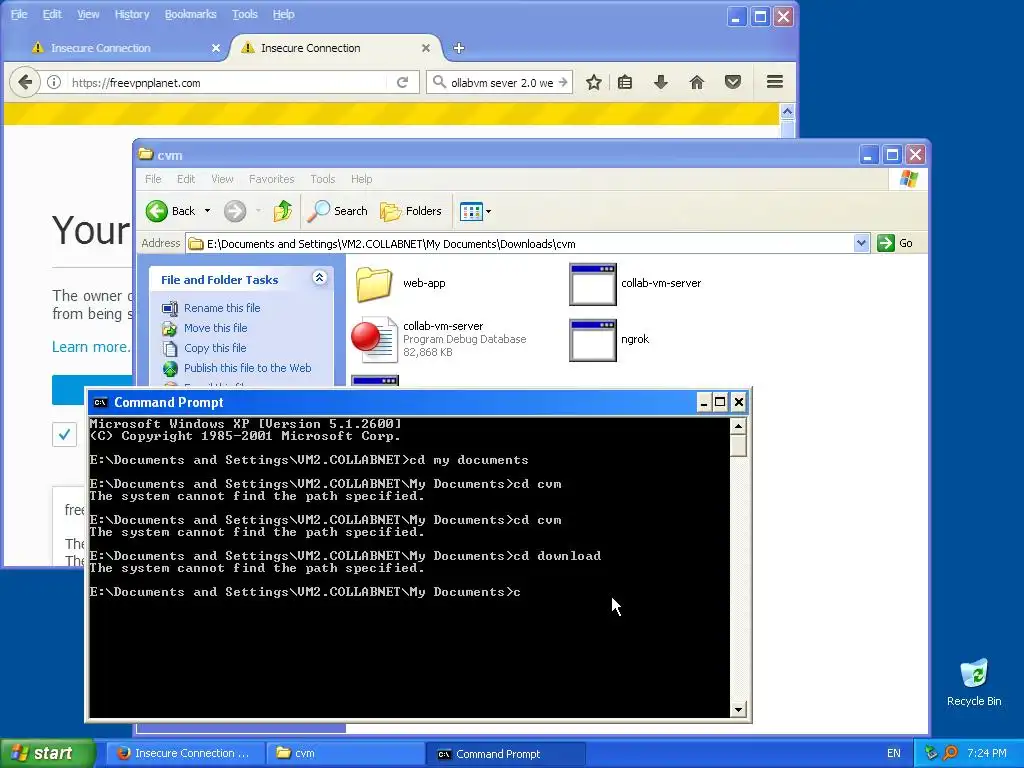Click the magnifier search tray icon
This screenshot has height=768, width=1024.
[951, 753]
